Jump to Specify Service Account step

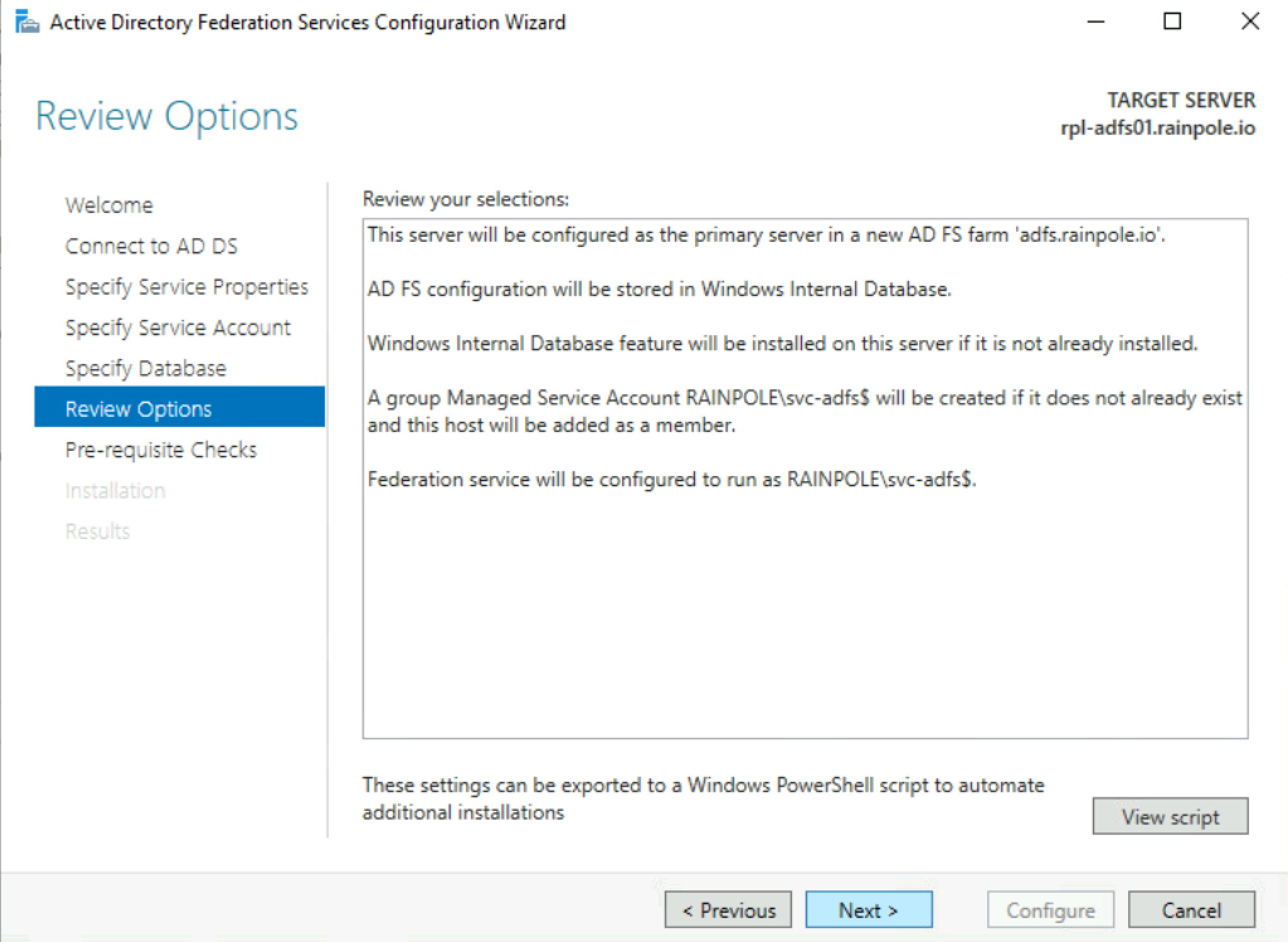(178, 328)
